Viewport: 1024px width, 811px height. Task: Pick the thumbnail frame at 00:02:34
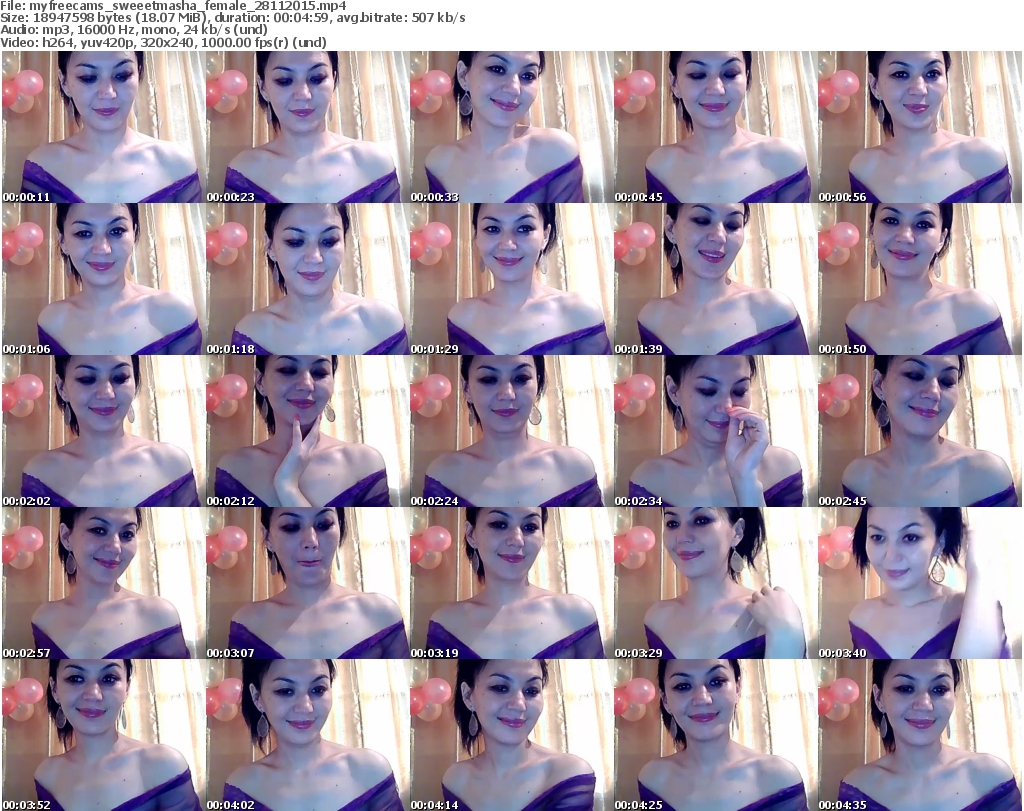(x=715, y=431)
